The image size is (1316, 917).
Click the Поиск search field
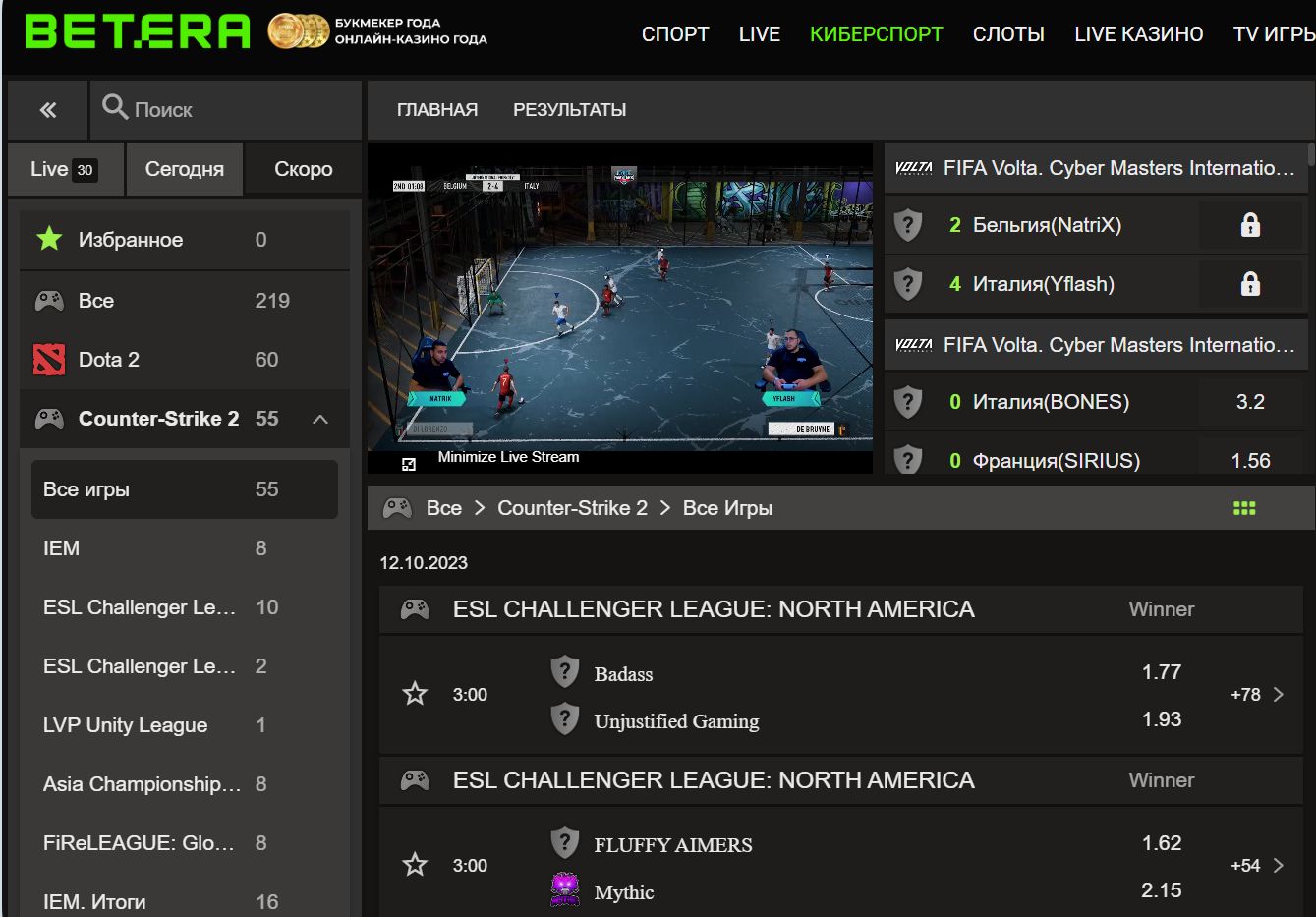(x=227, y=110)
